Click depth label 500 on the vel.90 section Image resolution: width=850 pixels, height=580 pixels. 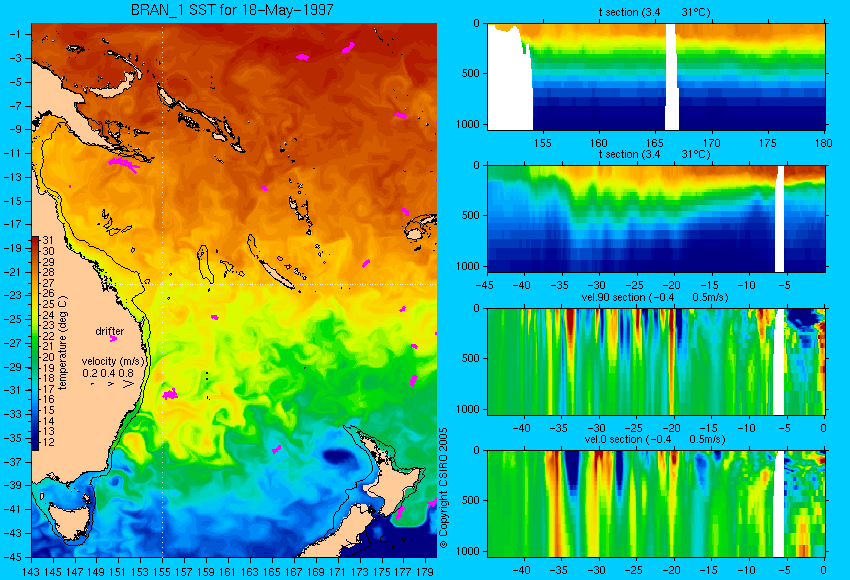point(471,358)
